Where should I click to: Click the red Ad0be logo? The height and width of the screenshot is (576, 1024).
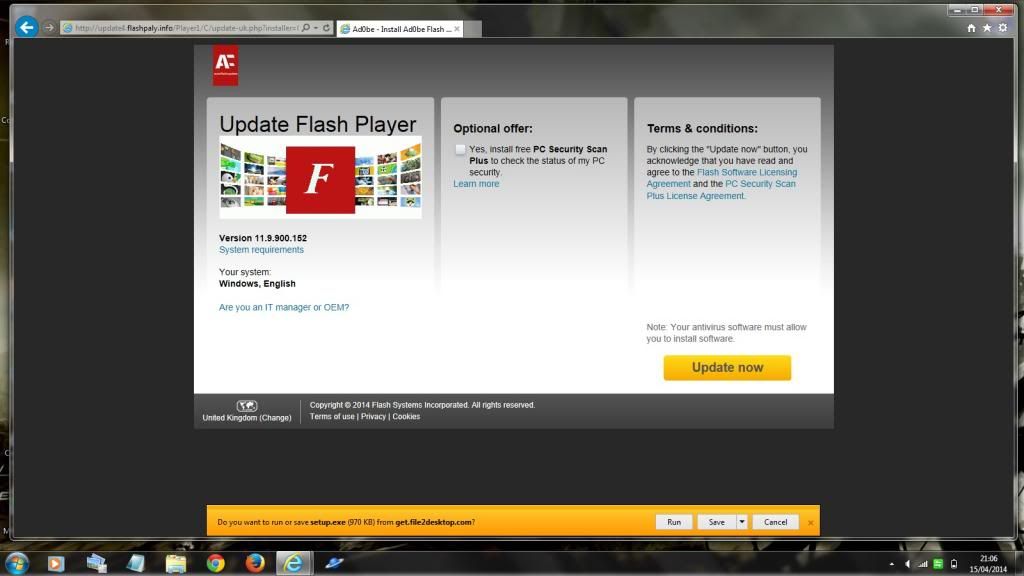(225, 65)
